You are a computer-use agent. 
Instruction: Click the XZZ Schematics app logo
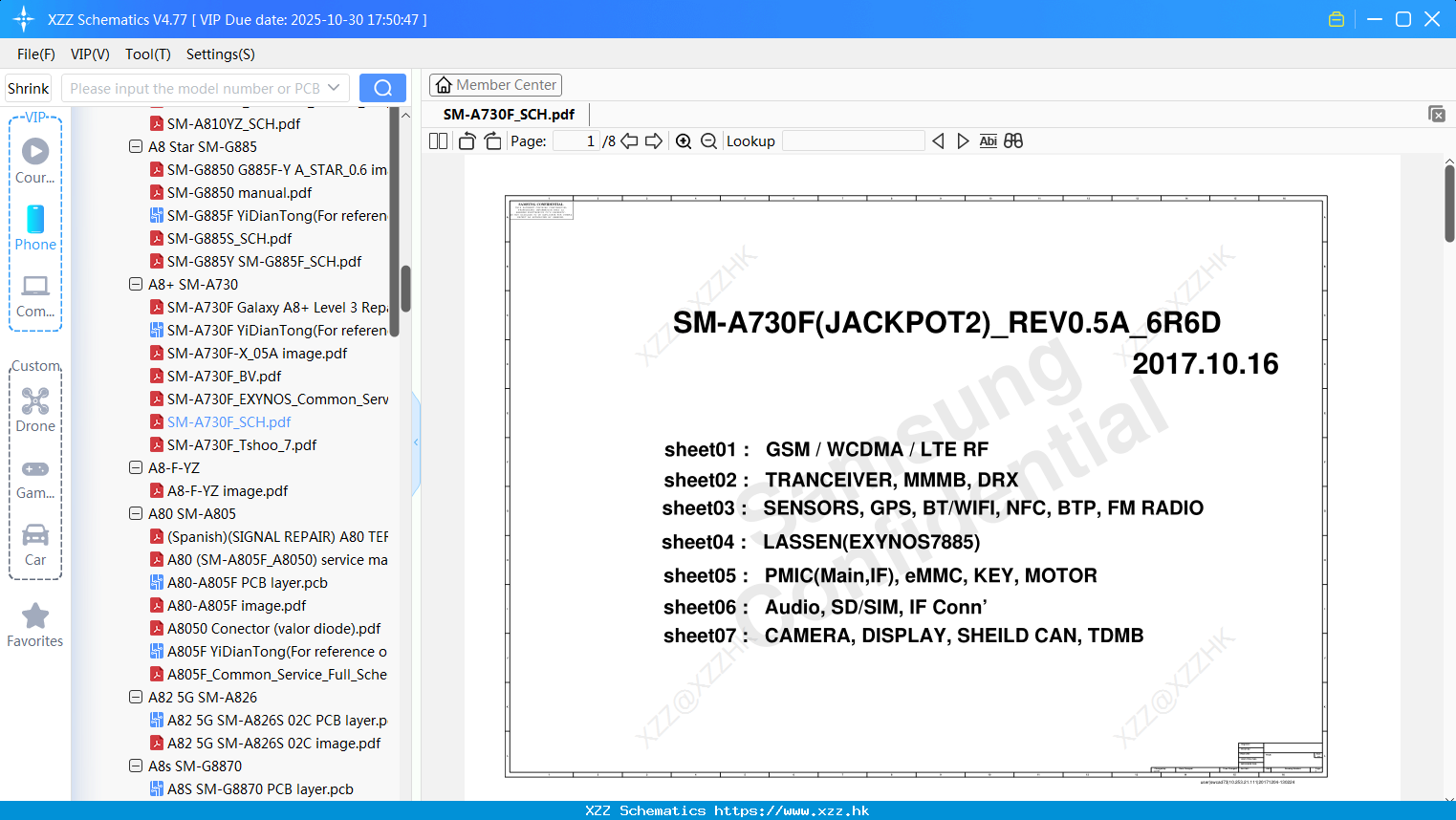[24, 19]
